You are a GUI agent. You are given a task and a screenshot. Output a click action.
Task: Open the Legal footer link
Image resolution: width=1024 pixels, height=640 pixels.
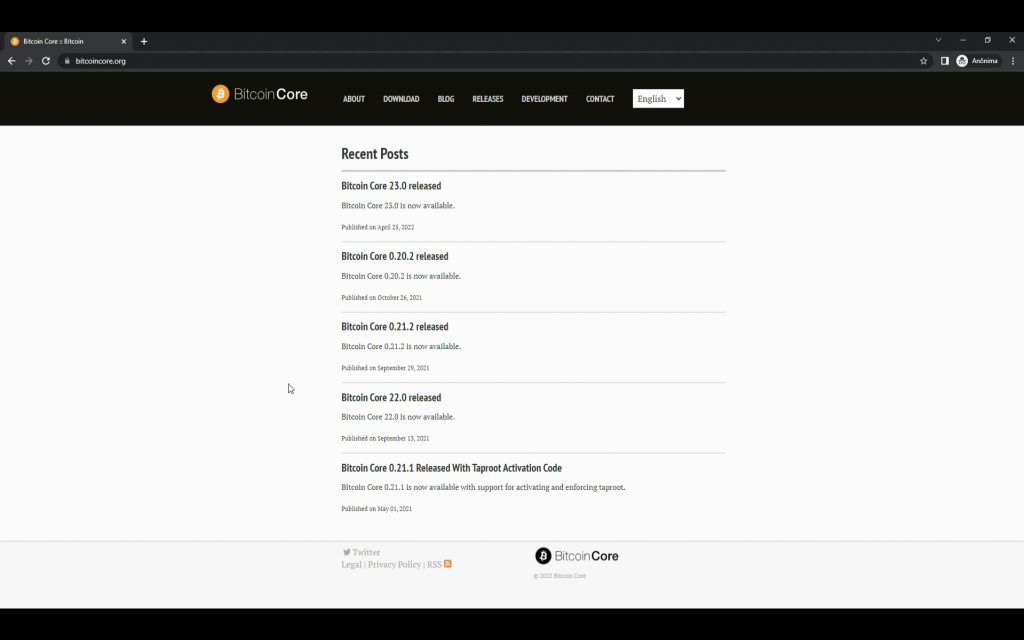point(351,564)
